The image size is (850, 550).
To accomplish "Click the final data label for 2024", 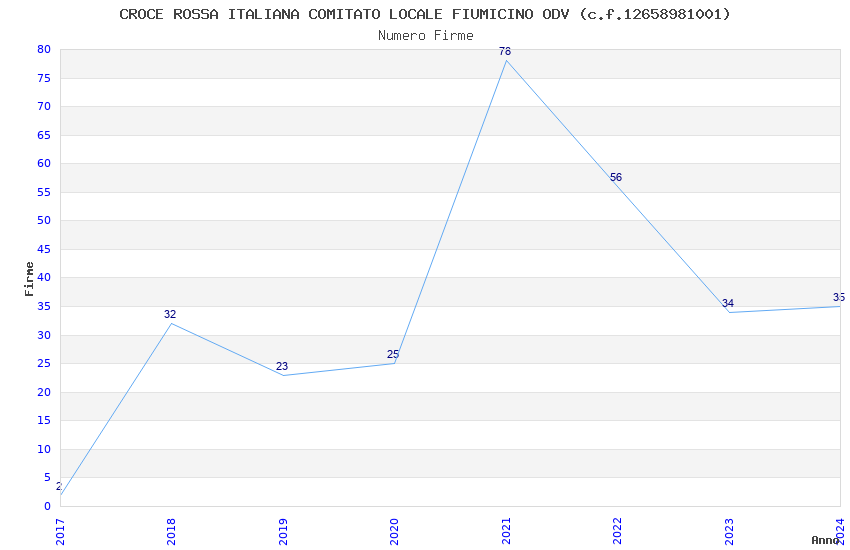I will [839, 297].
